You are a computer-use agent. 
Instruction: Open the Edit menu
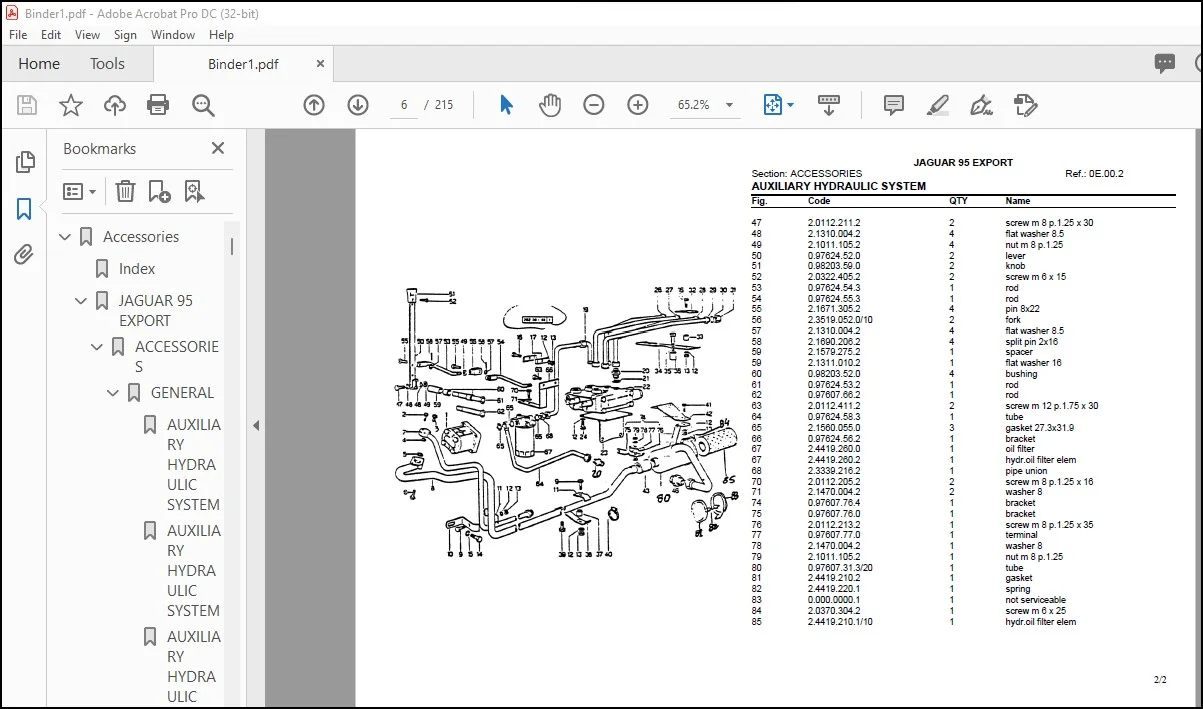[51, 34]
